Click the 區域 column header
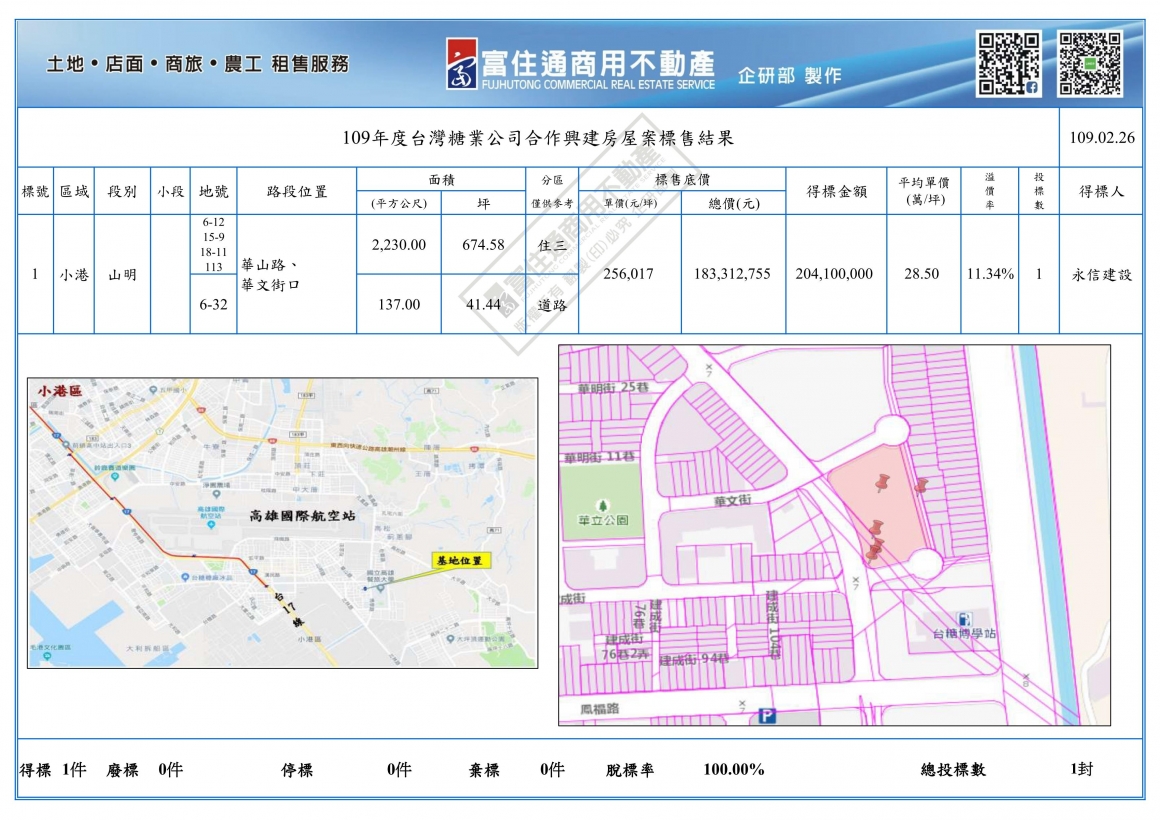The image size is (1160, 820). pyautogui.click(x=74, y=192)
